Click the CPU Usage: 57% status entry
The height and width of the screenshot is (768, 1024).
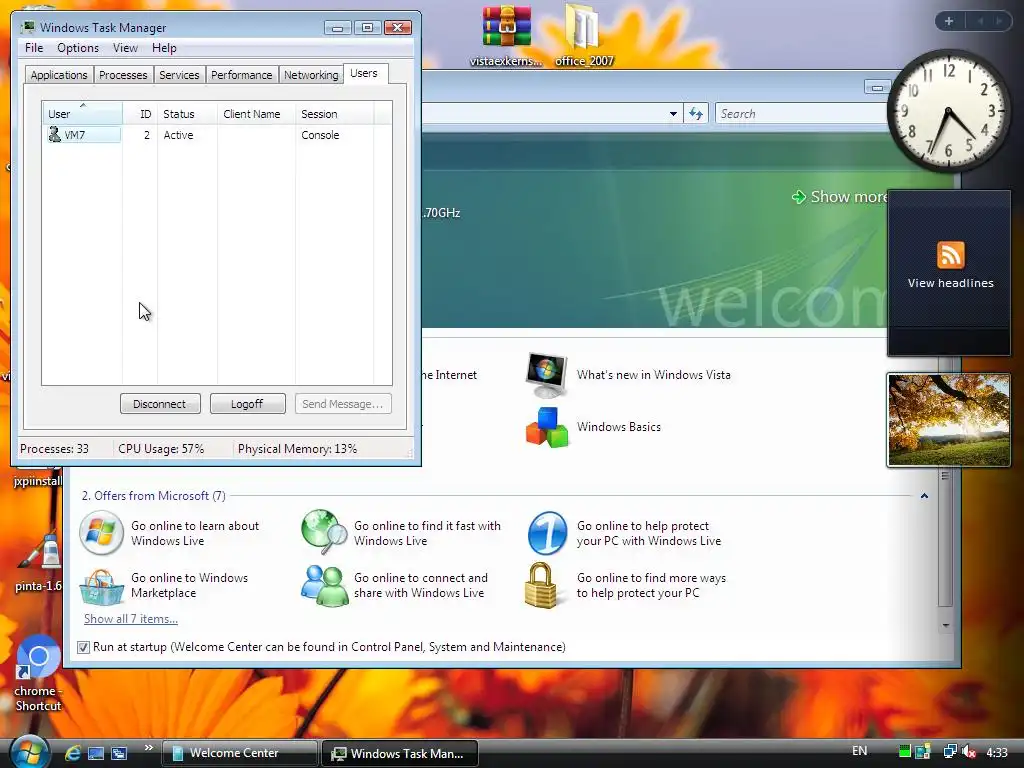coord(161,449)
